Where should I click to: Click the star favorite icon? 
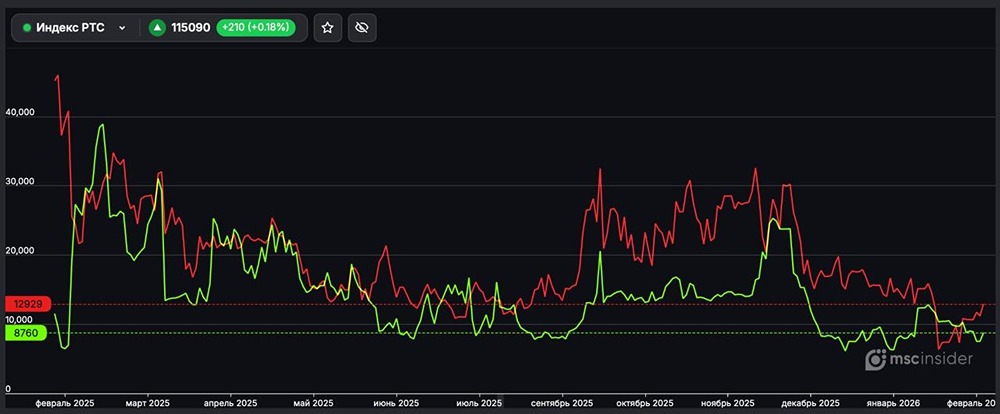[x=327, y=28]
